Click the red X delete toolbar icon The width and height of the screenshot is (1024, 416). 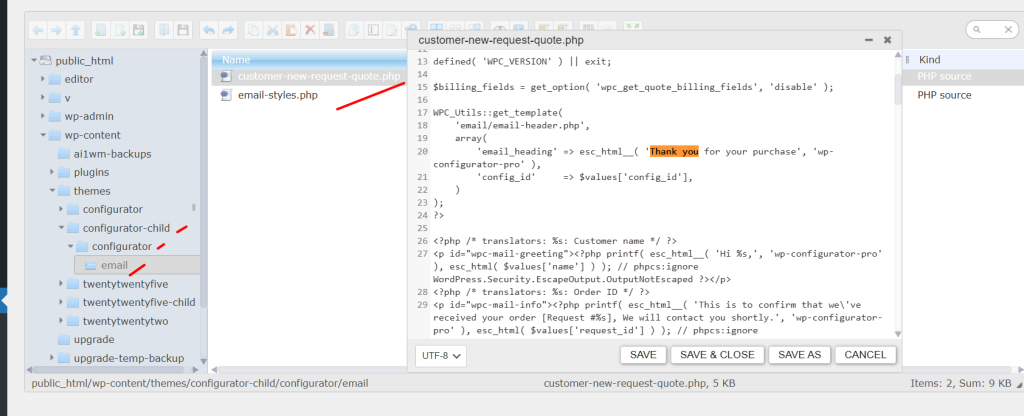(x=310, y=29)
